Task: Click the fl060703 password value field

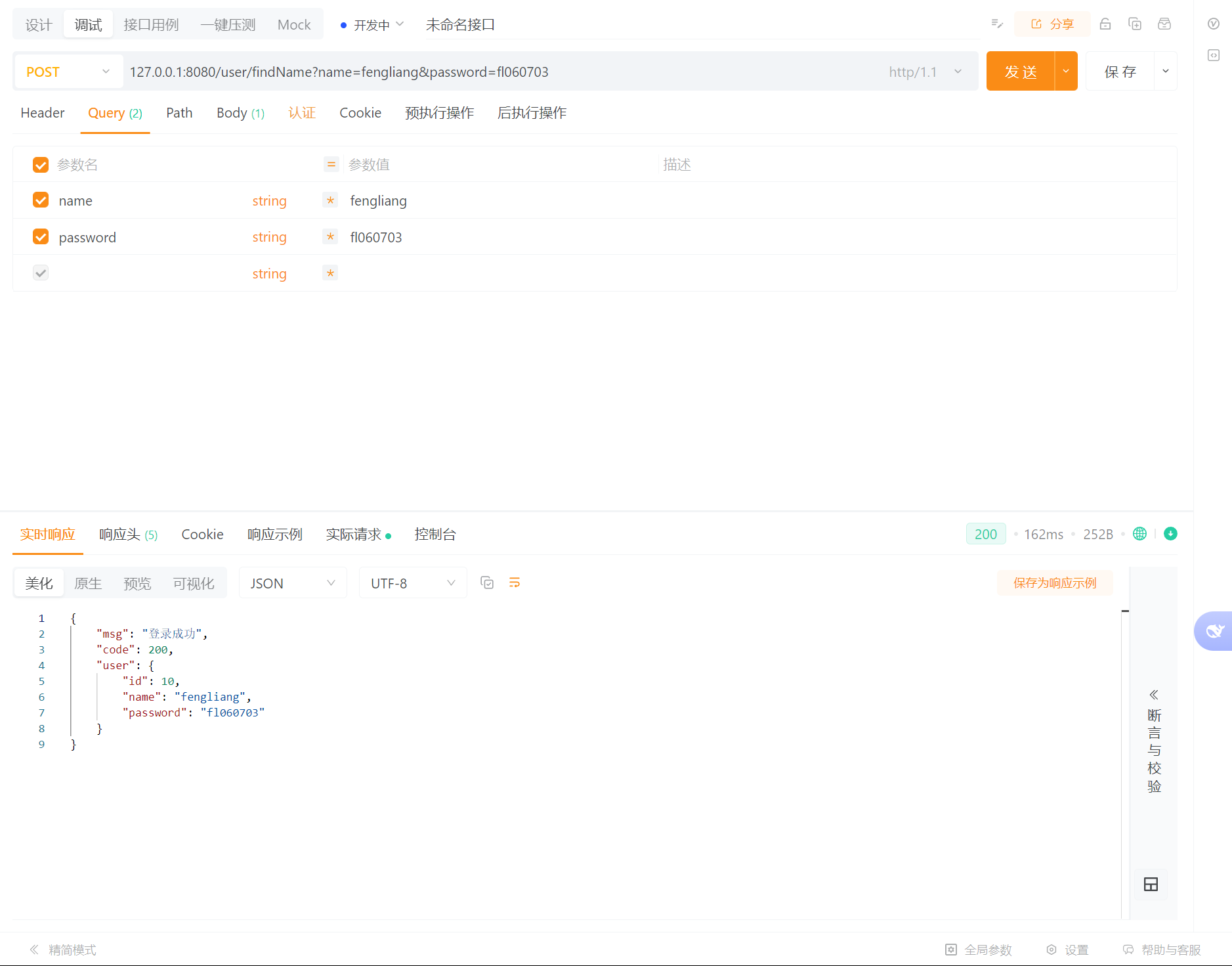Action: (x=502, y=237)
